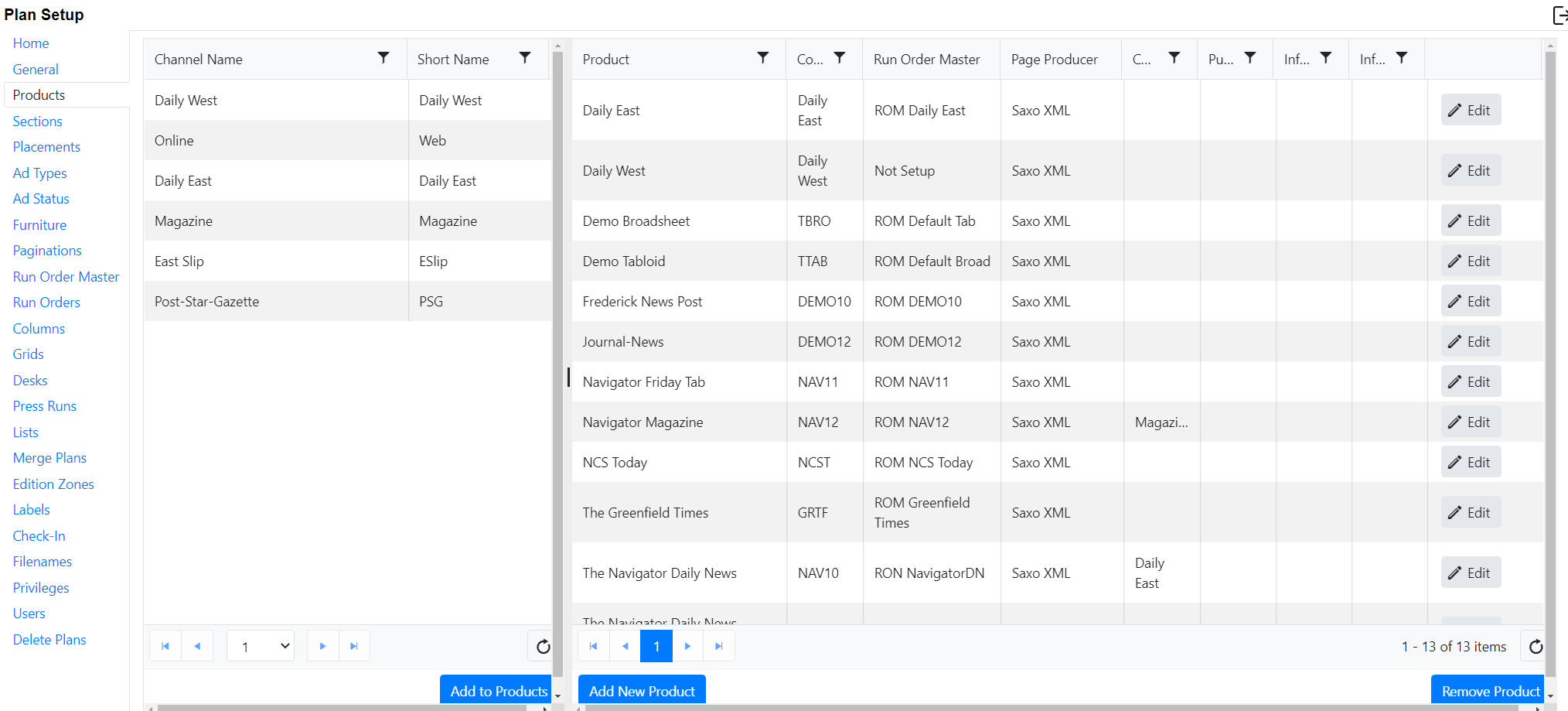Select page 1 in products pager
This screenshot has width=1568, height=711.
pyautogui.click(x=656, y=646)
